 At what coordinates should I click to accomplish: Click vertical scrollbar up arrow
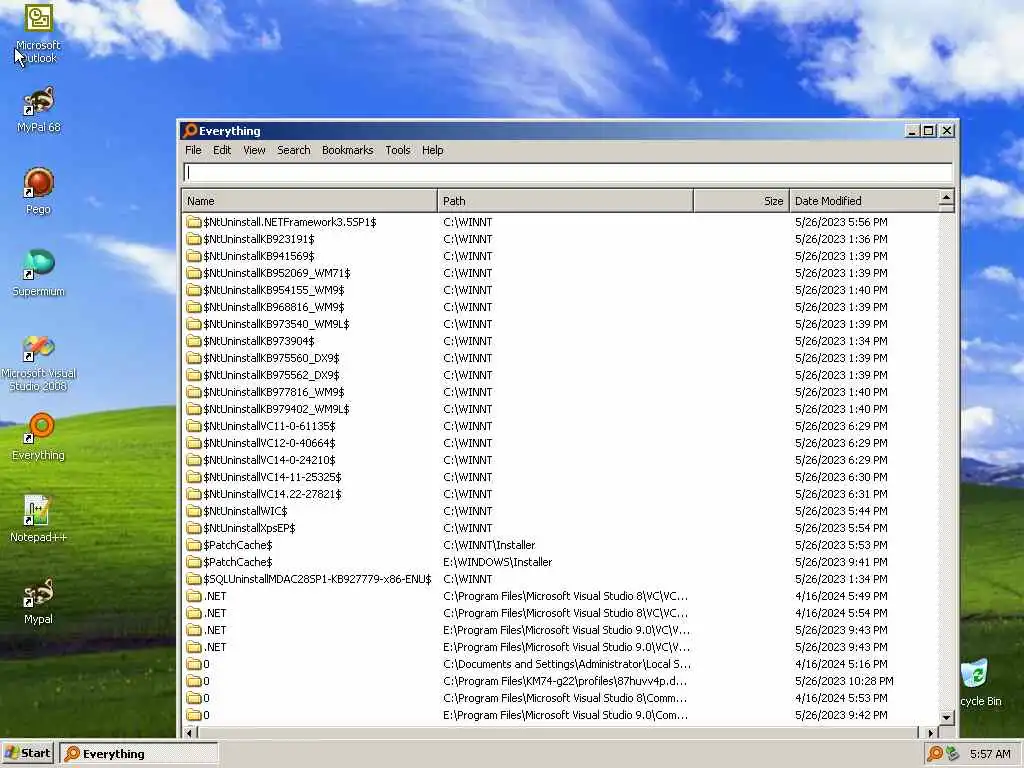(x=946, y=197)
